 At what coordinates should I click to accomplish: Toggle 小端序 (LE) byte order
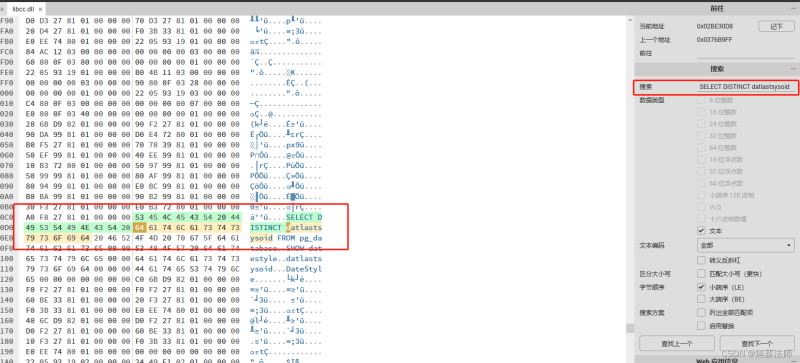tap(701, 287)
